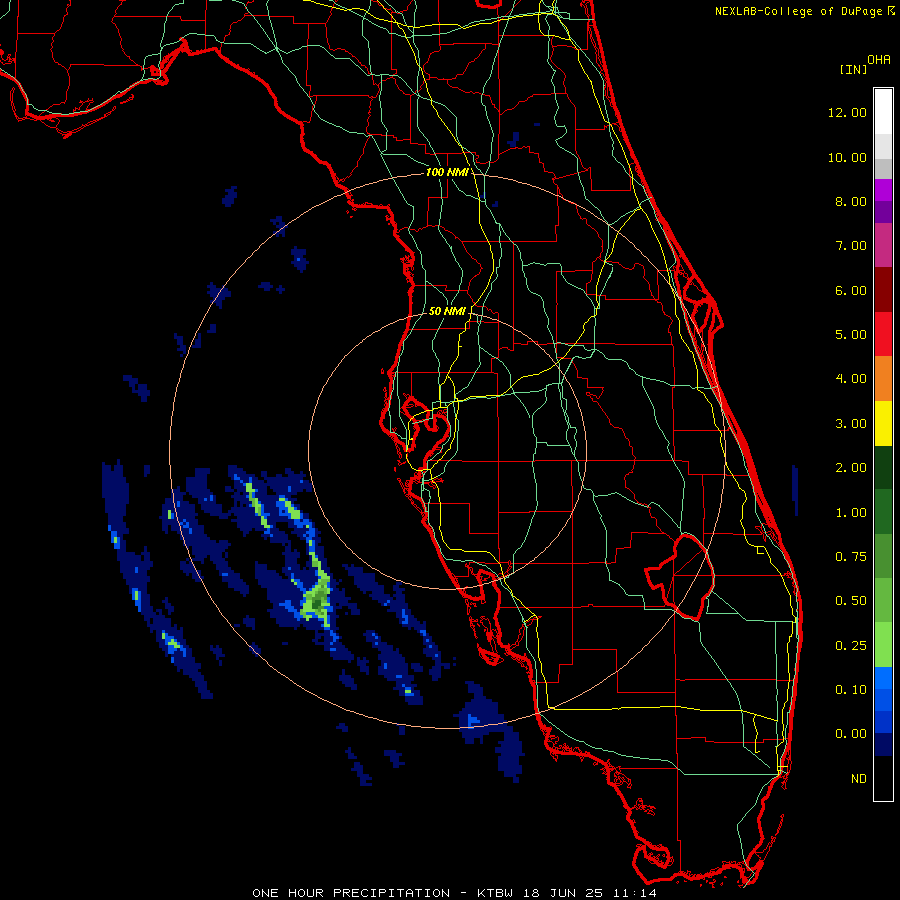Click the 8.00 legend value
The width and height of the screenshot is (900, 900).
851,201
